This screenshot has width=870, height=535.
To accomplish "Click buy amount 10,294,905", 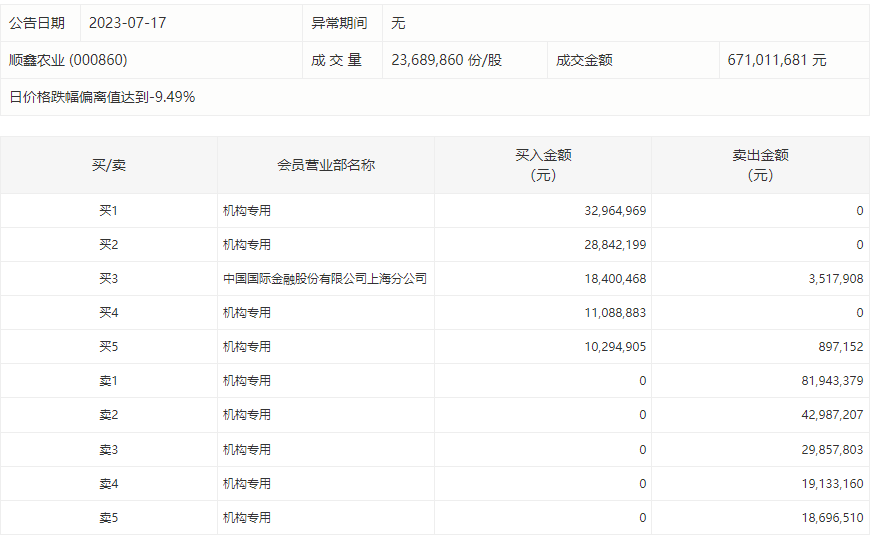I will (x=615, y=347).
